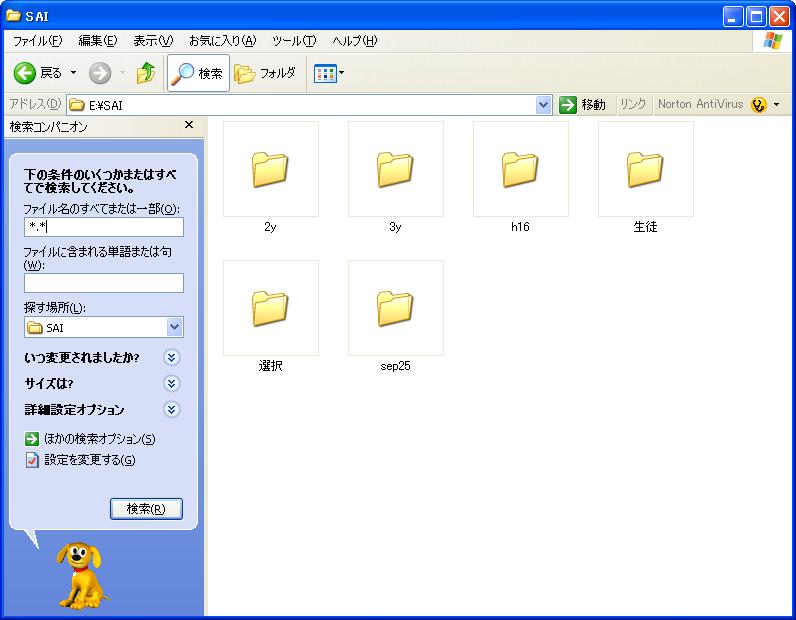
Task: Open the 探す場所 location dropdown
Action: [x=175, y=327]
